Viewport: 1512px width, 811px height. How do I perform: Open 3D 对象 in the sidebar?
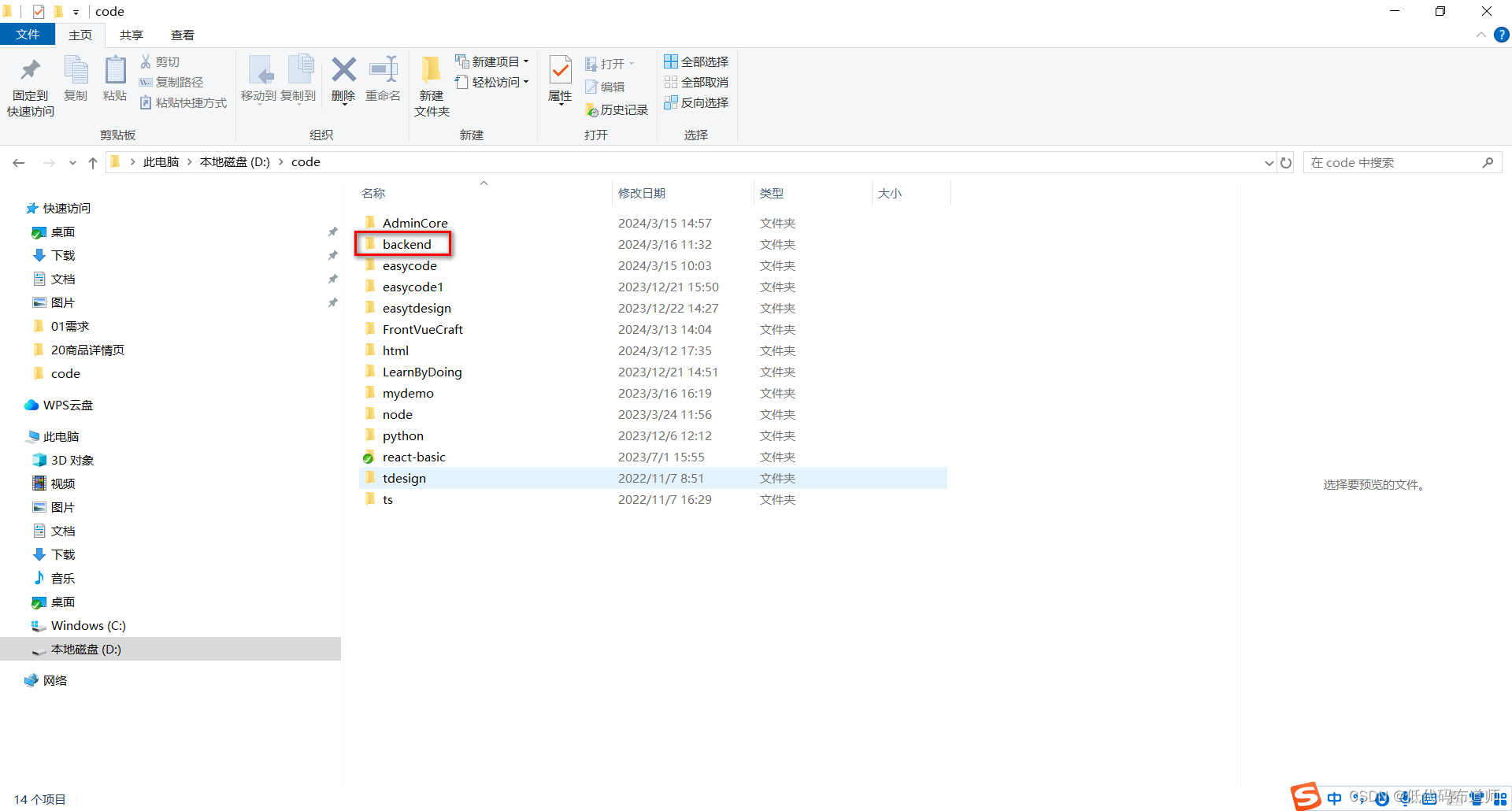[x=72, y=460]
